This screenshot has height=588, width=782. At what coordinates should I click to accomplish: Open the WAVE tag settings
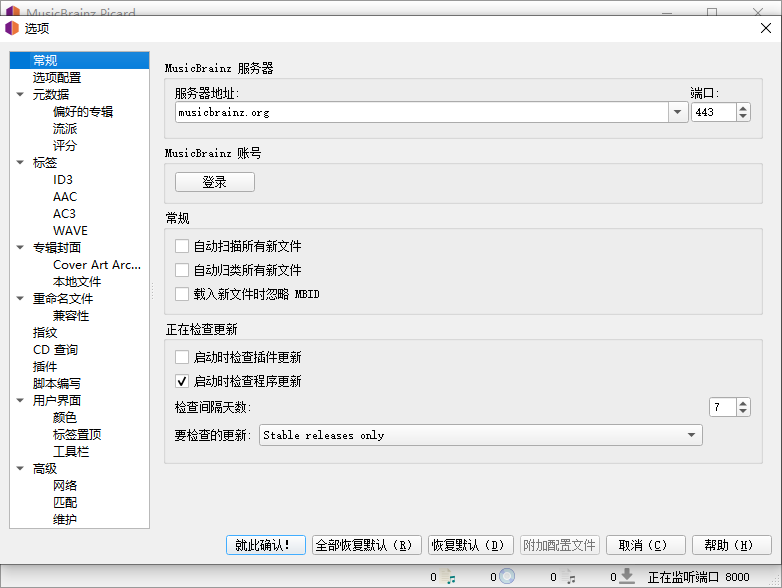70,230
